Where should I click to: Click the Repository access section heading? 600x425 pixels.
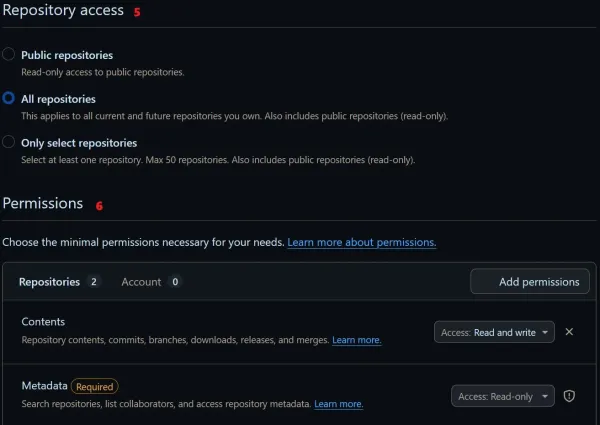(63, 11)
